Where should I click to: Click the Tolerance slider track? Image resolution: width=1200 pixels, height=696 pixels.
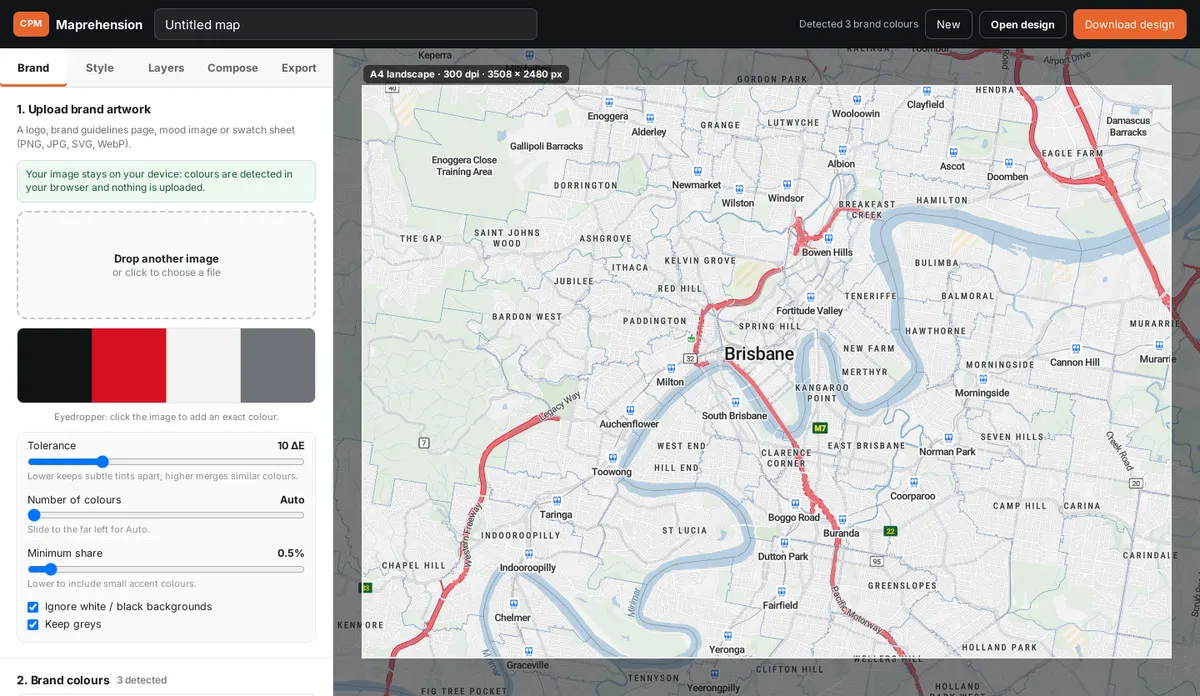click(166, 462)
